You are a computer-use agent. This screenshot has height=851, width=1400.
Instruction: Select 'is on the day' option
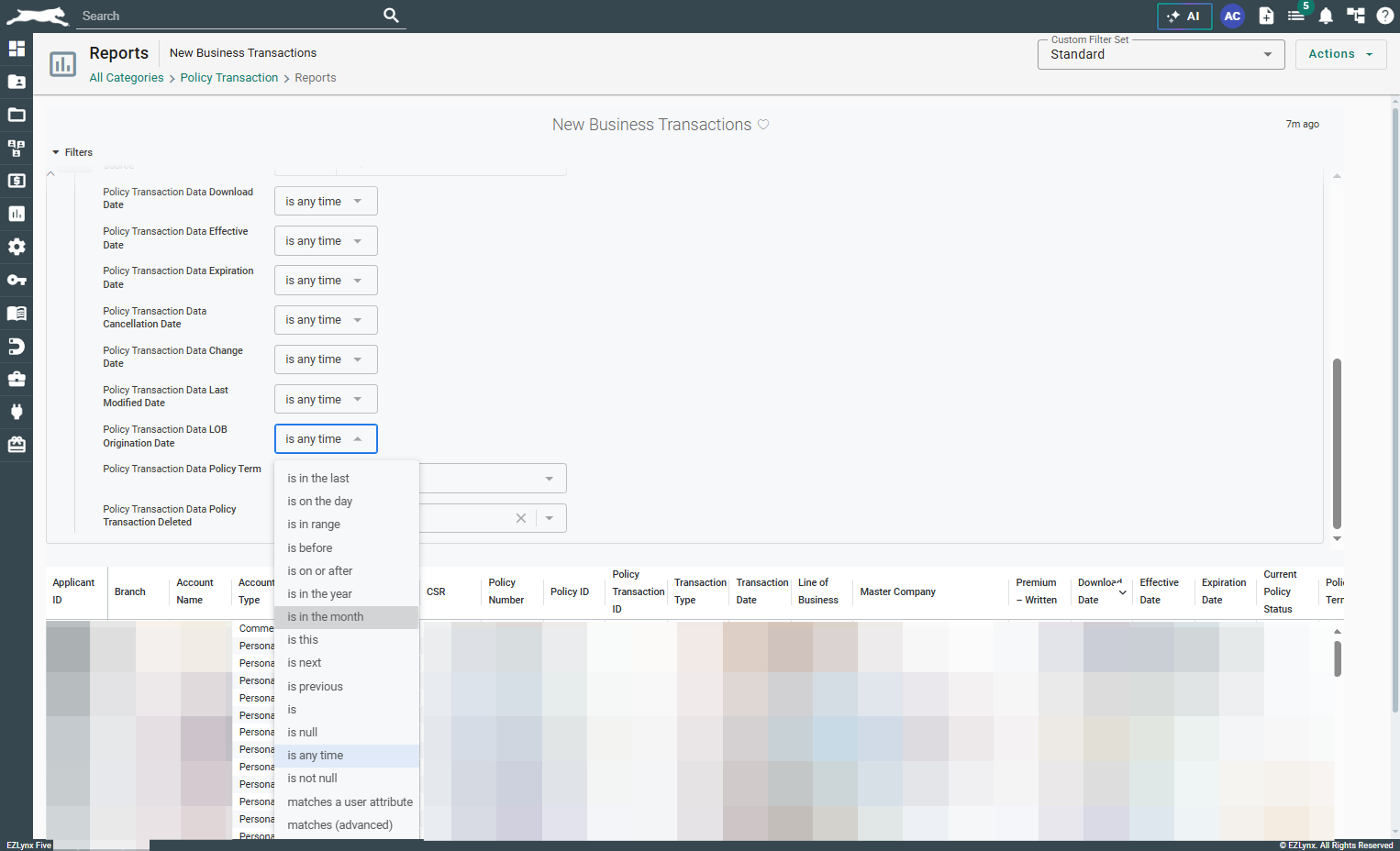pos(347,502)
